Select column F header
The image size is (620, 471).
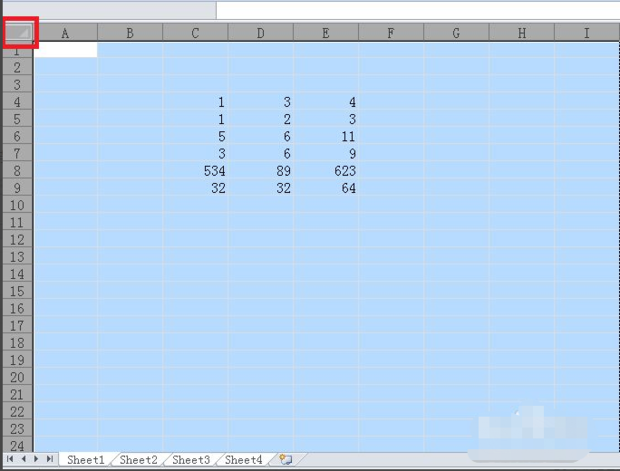391,33
